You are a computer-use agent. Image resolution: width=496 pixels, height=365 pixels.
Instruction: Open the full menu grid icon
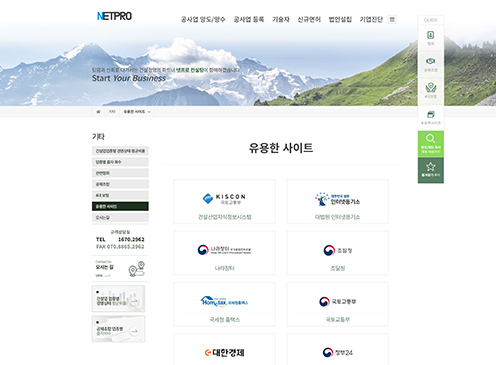coord(392,20)
